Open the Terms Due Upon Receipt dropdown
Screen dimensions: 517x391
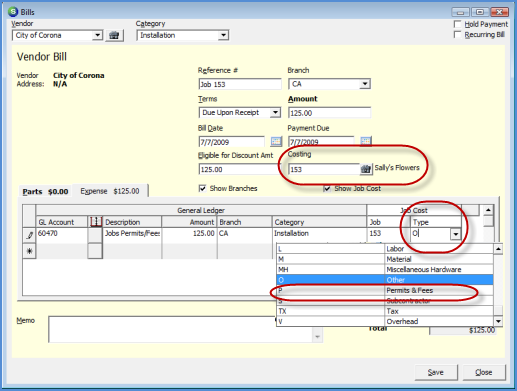(x=275, y=112)
